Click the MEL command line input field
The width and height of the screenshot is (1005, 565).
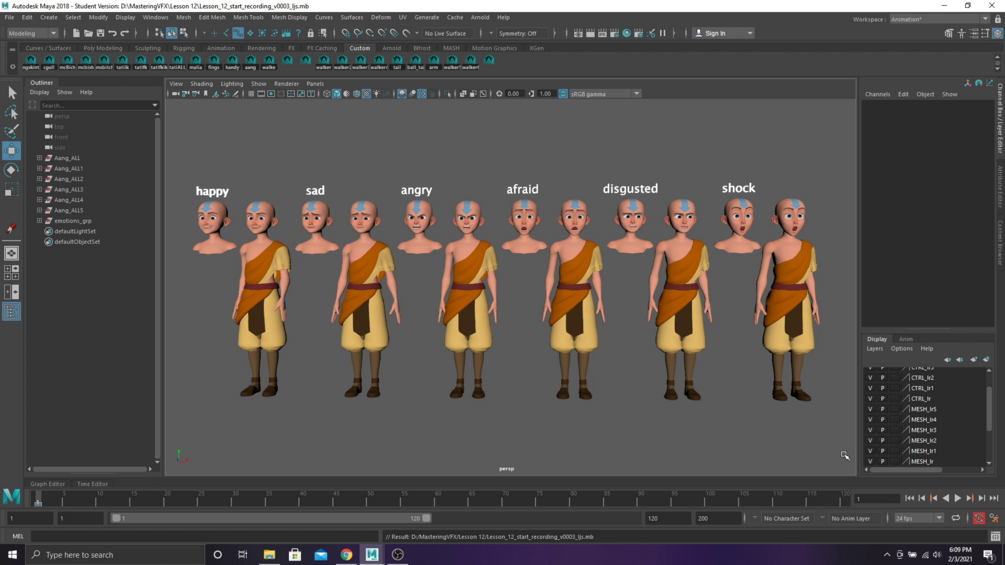(204, 537)
